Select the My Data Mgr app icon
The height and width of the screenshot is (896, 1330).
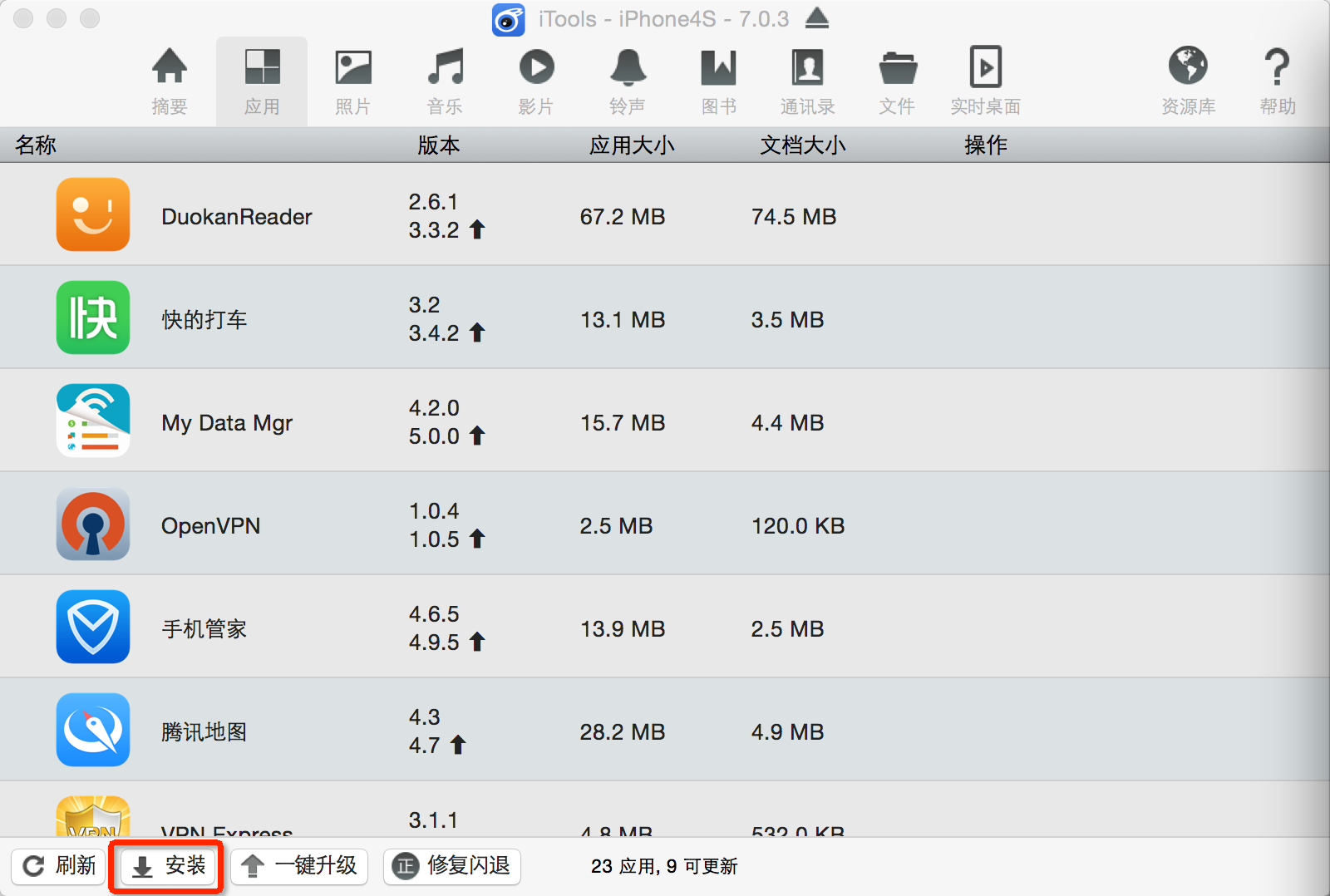93,421
